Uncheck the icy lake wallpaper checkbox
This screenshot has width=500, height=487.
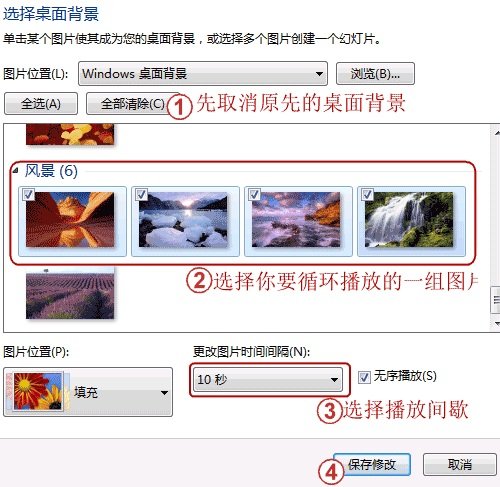coord(141,194)
